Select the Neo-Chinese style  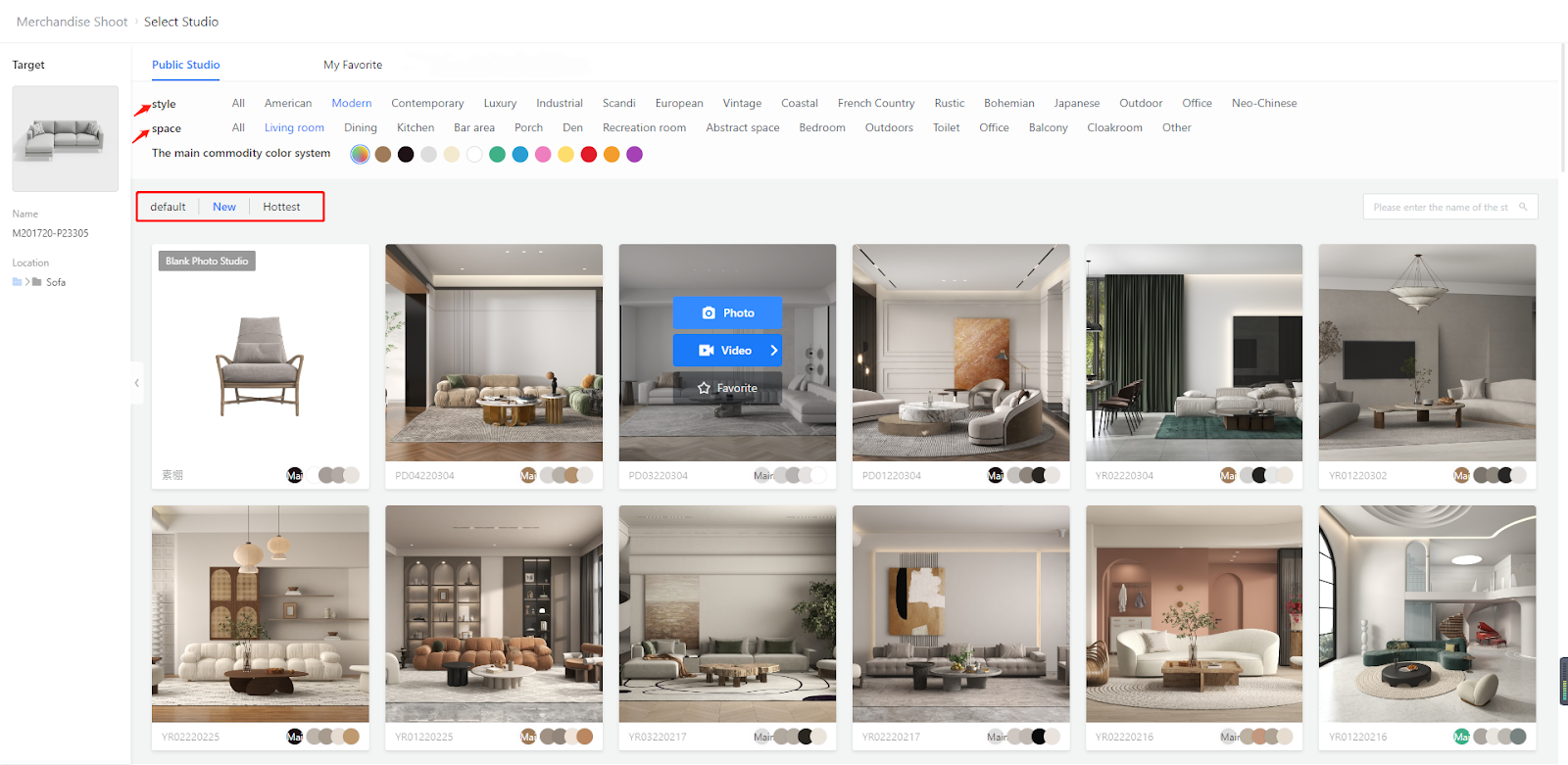1264,103
